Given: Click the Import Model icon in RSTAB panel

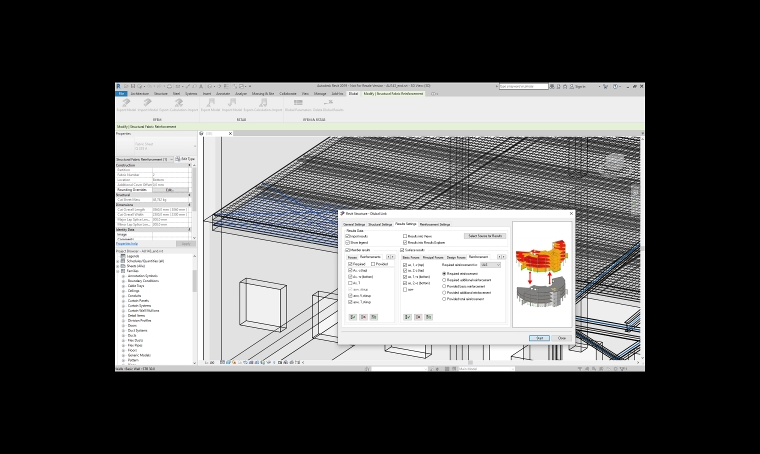Looking at the screenshot, I should coord(232,104).
